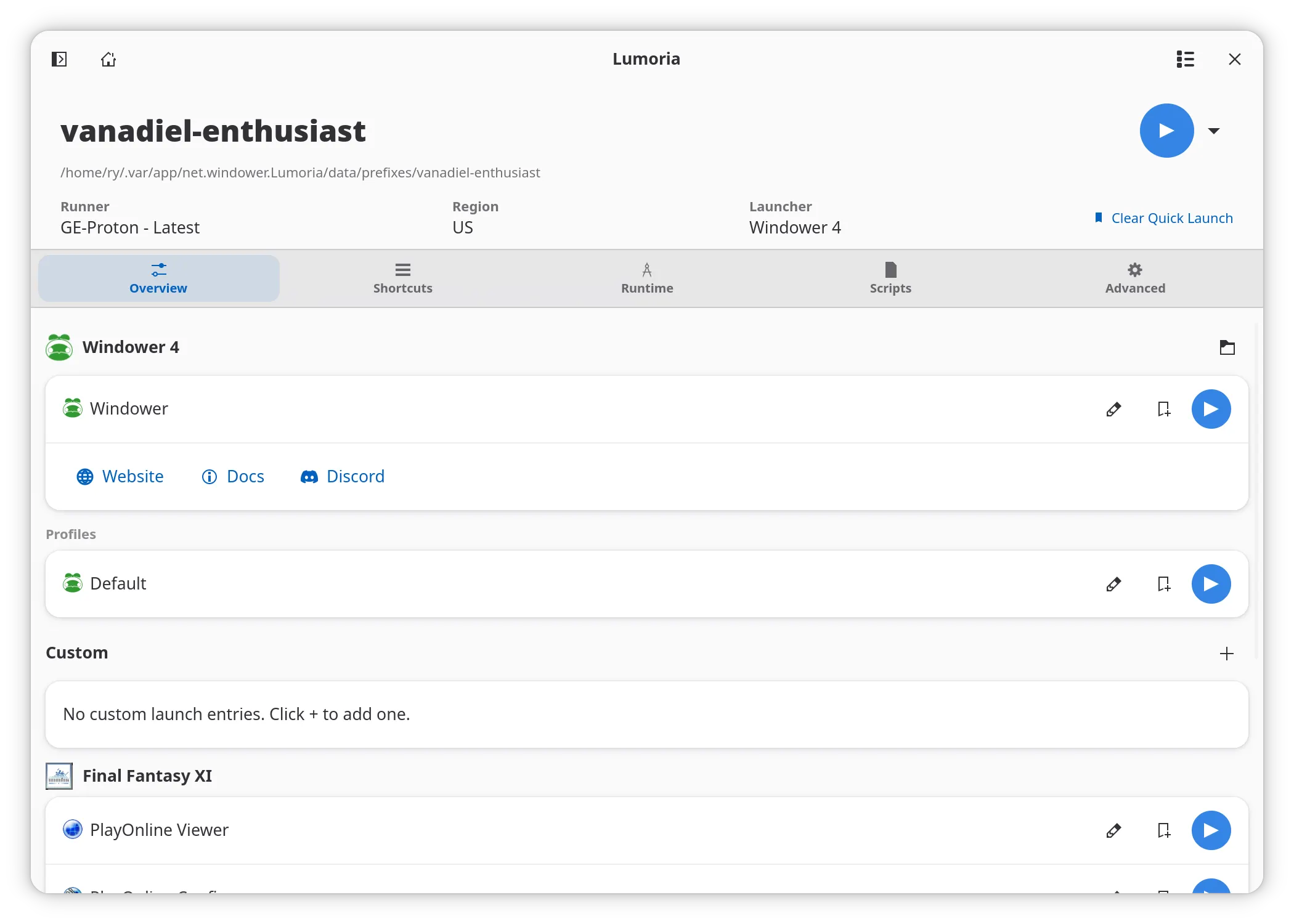The height and width of the screenshot is (924, 1294).
Task: Open the list view menu icon
Action: point(1185,59)
